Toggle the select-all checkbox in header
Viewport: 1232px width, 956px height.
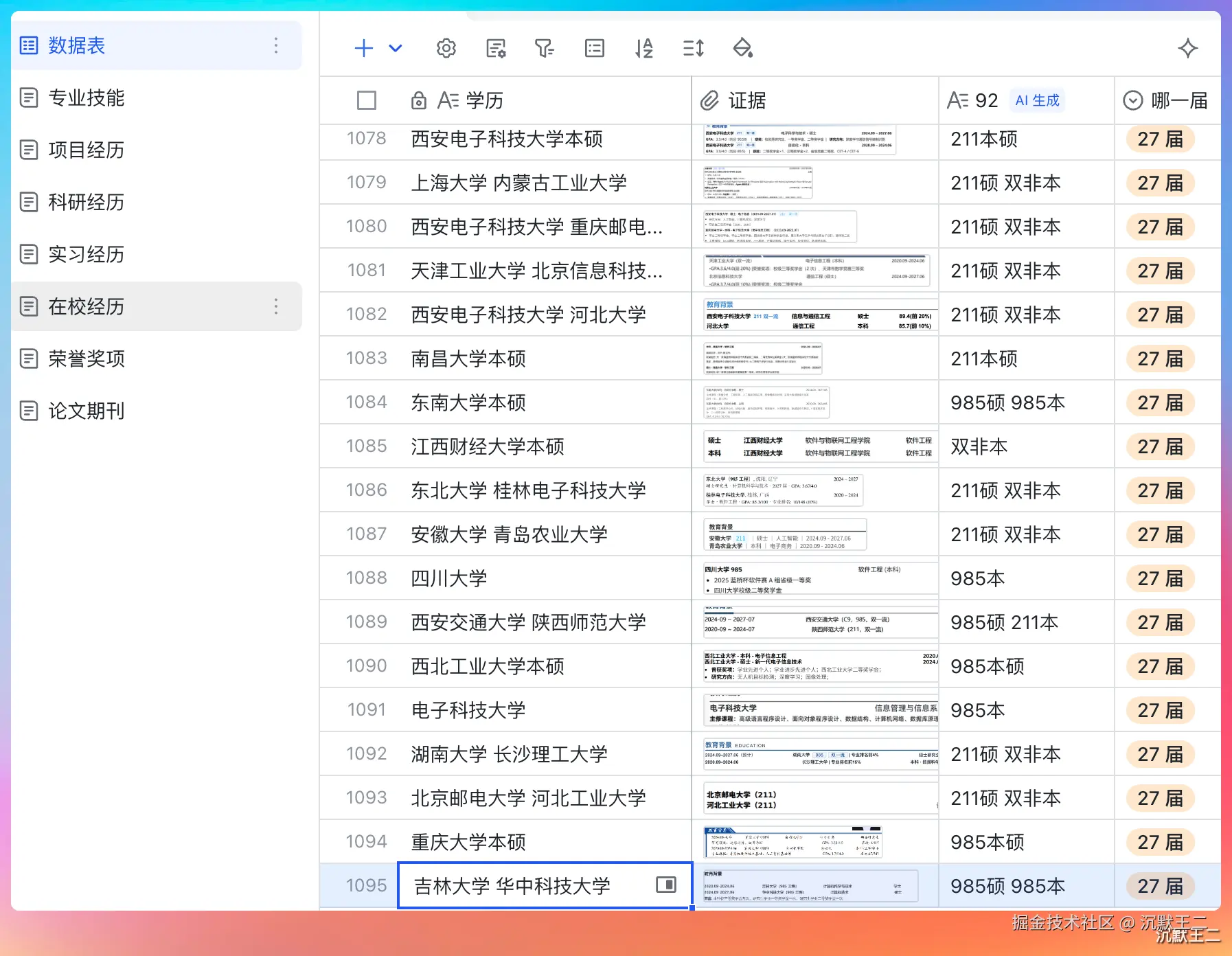coord(367,100)
